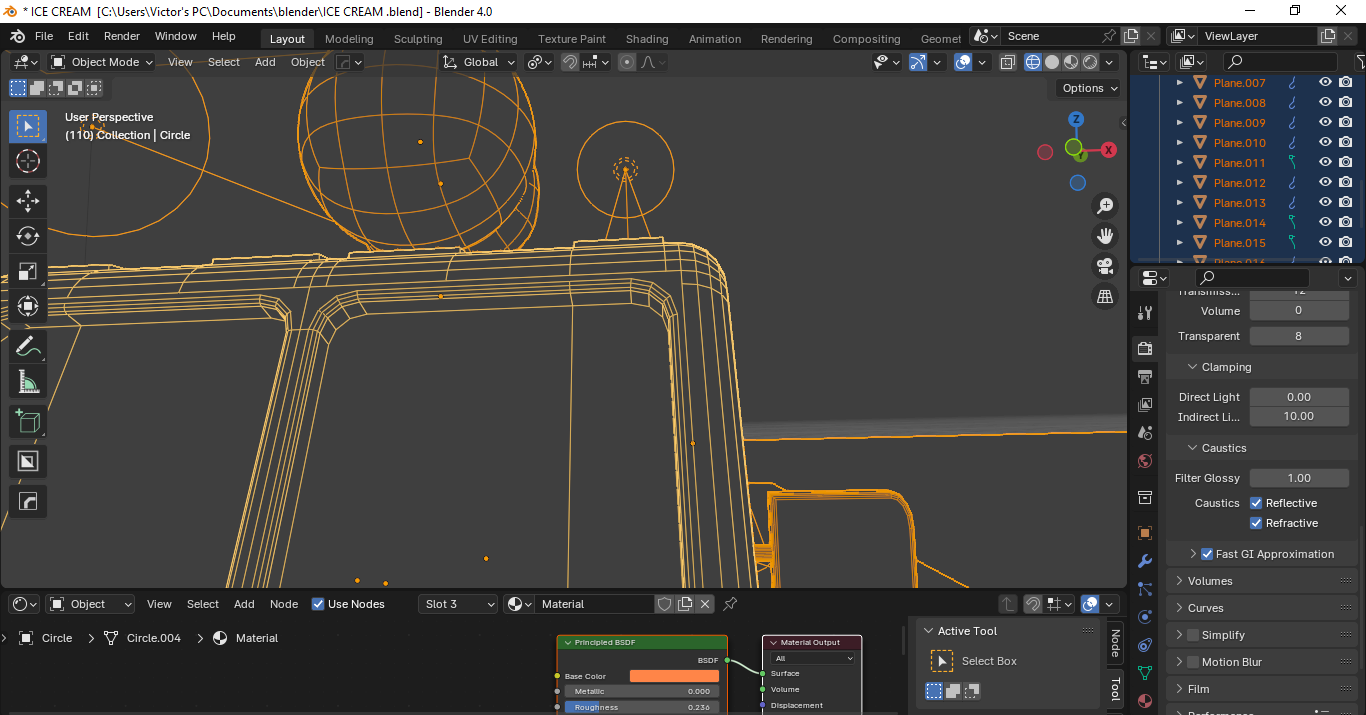Click the pan hand icon in viewport
Viewport: 1366px width, 715px height.
coord(1105,236)
